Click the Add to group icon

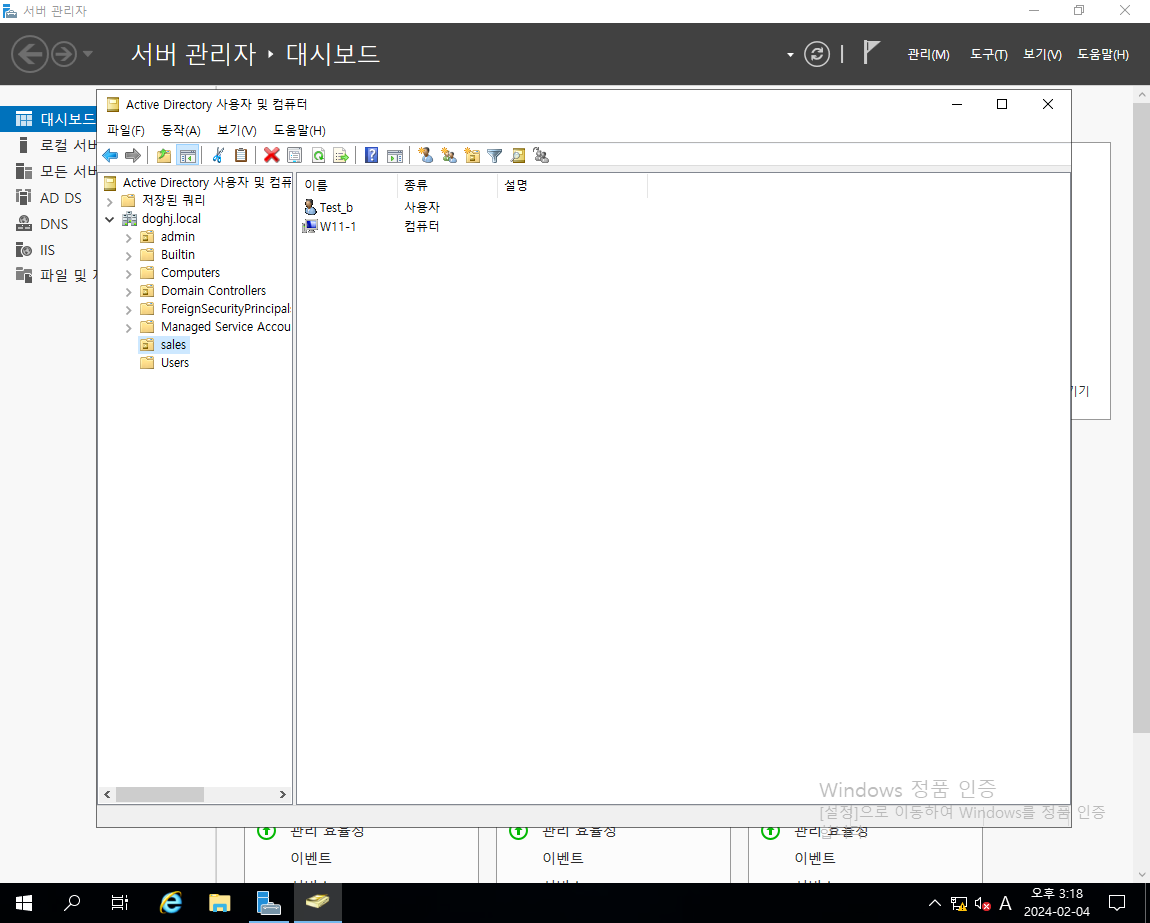[x=541, y=156]
